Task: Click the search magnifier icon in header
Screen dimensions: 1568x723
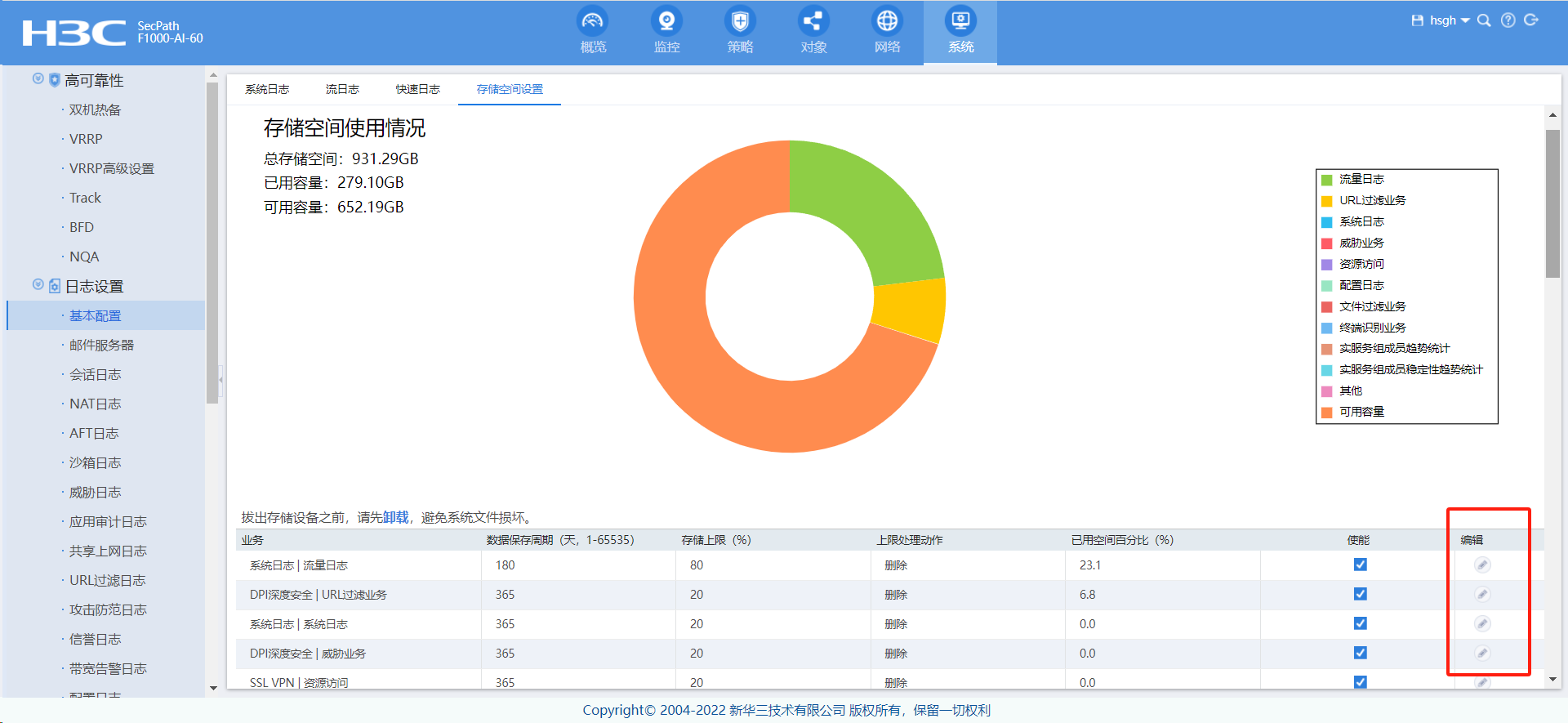Action: (1484, 20)
